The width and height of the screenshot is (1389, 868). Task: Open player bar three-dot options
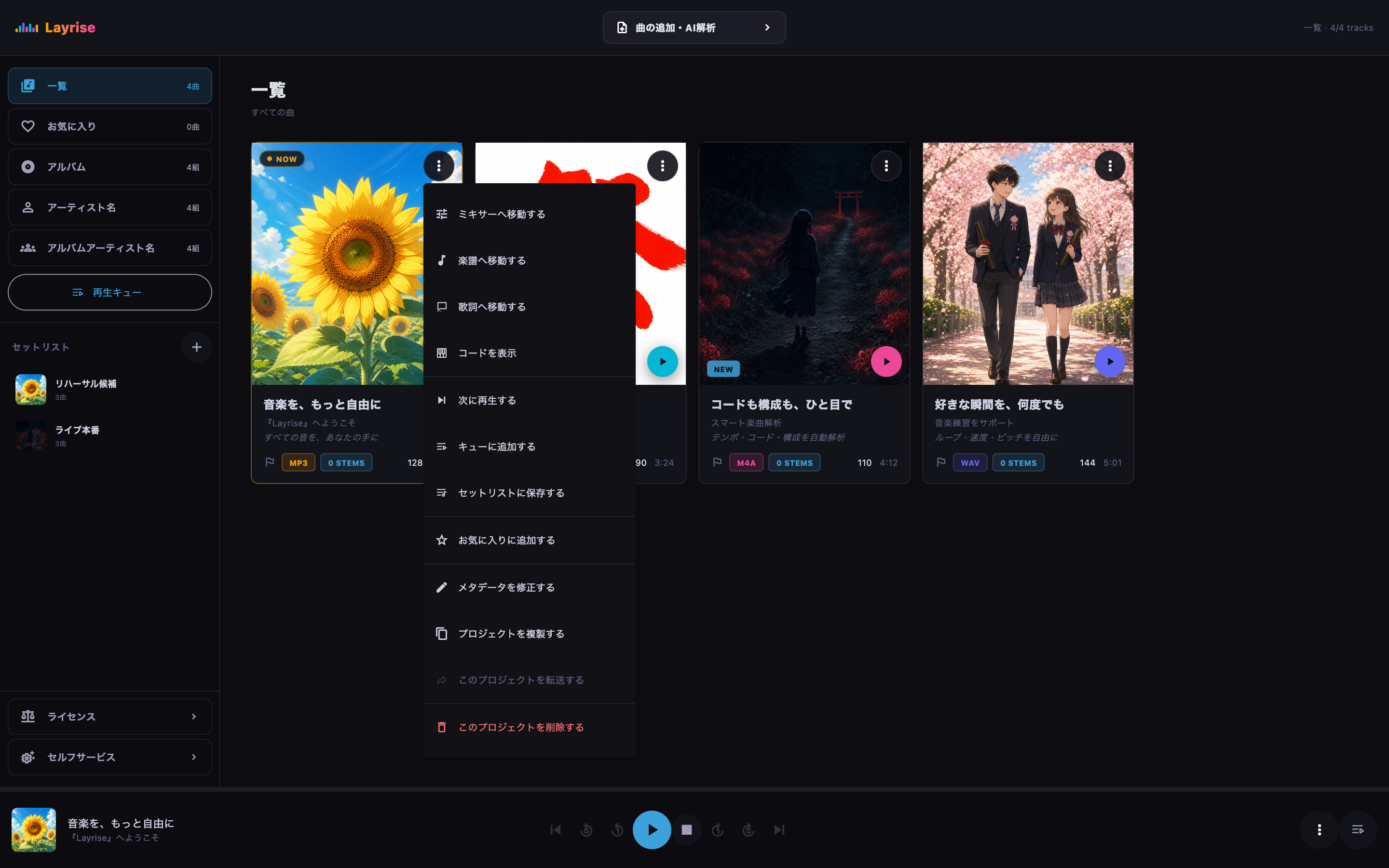(1319, 829)
